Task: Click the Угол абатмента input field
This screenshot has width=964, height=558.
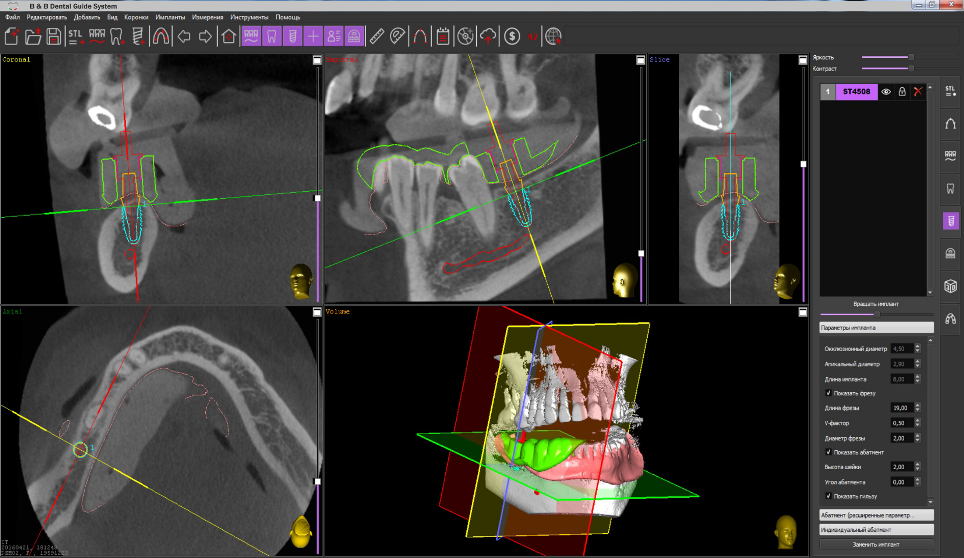Action: [901, 482]
